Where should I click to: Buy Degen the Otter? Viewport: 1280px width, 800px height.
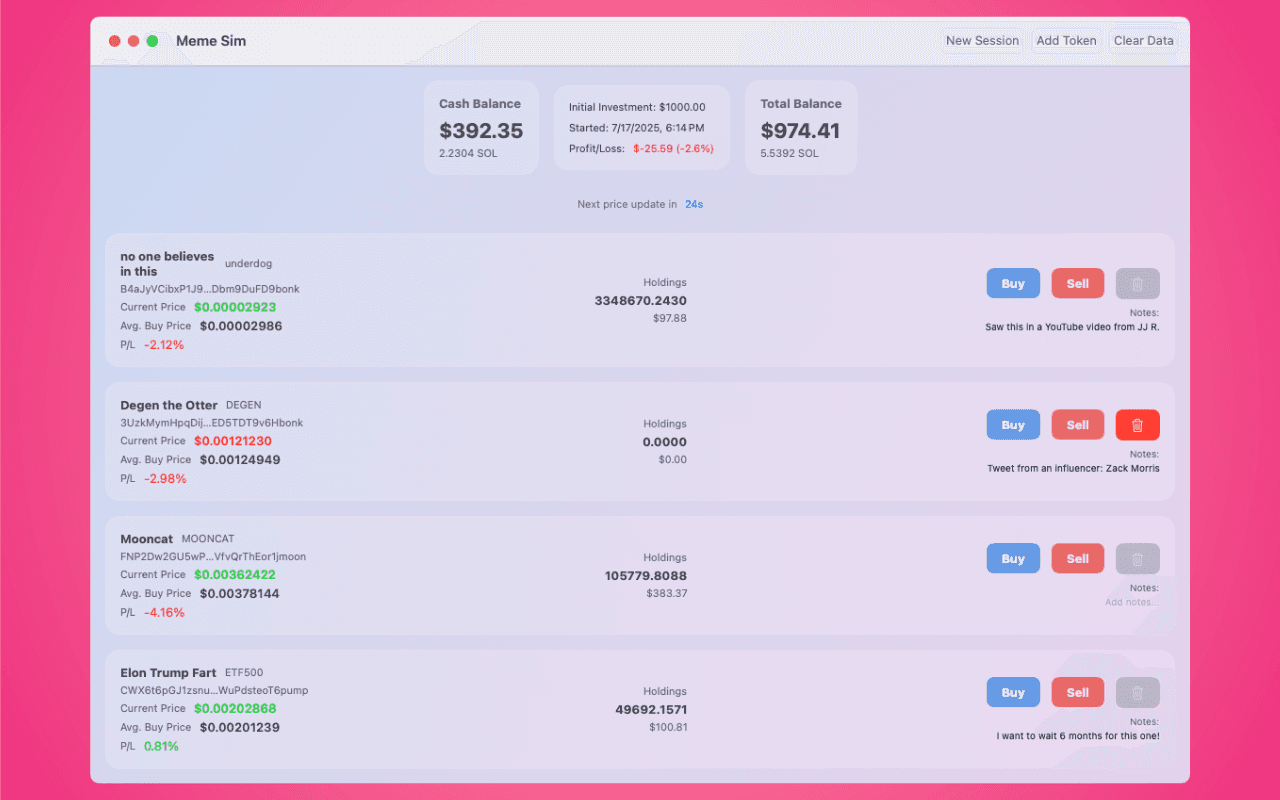tap(1012, 424)
